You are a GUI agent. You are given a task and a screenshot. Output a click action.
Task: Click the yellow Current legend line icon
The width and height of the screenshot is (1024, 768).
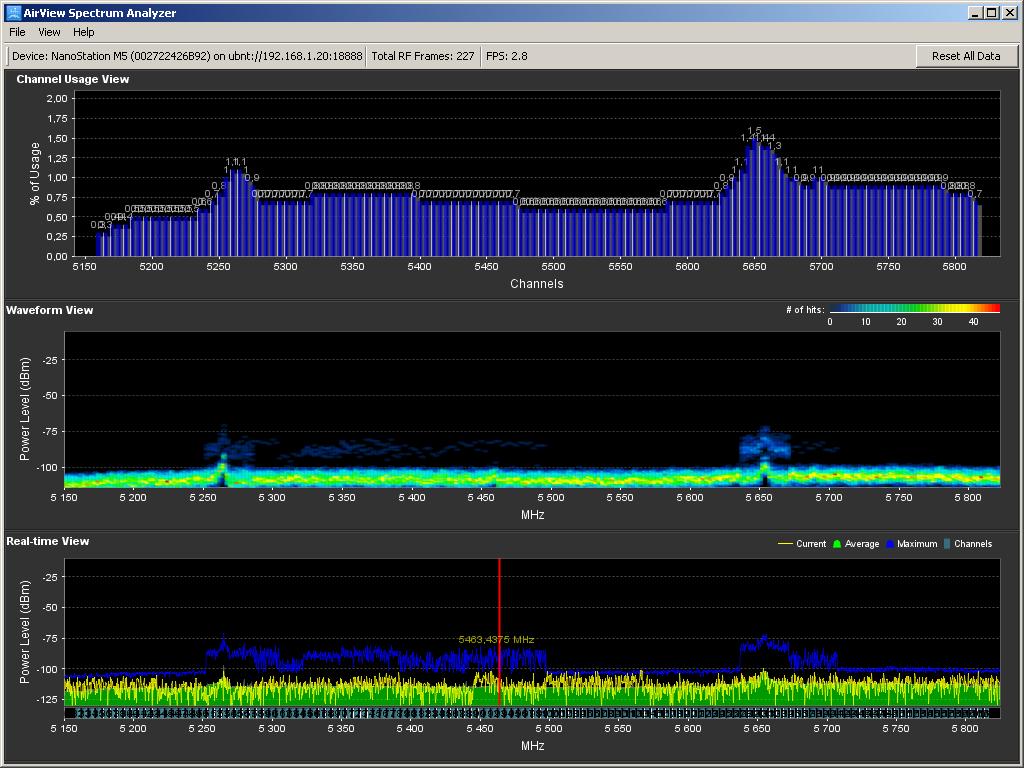[785, 544]
